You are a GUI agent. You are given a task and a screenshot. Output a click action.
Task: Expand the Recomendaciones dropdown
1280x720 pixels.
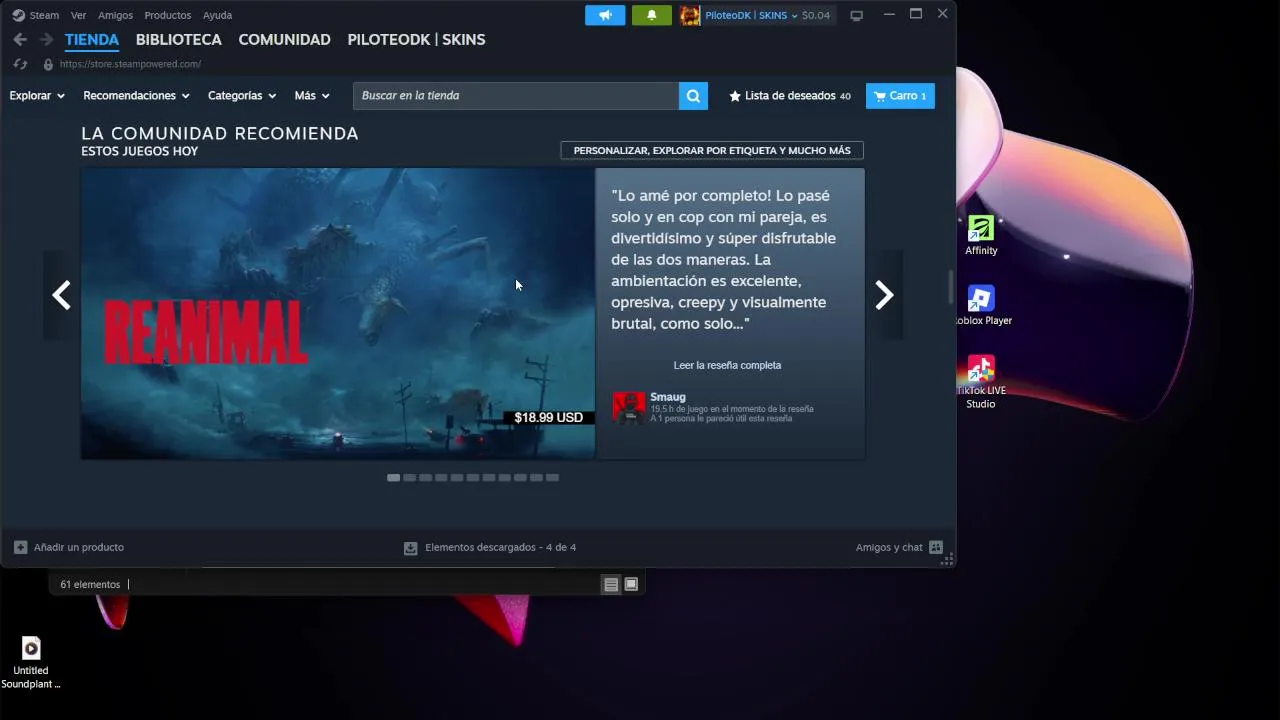click(136, 96)
